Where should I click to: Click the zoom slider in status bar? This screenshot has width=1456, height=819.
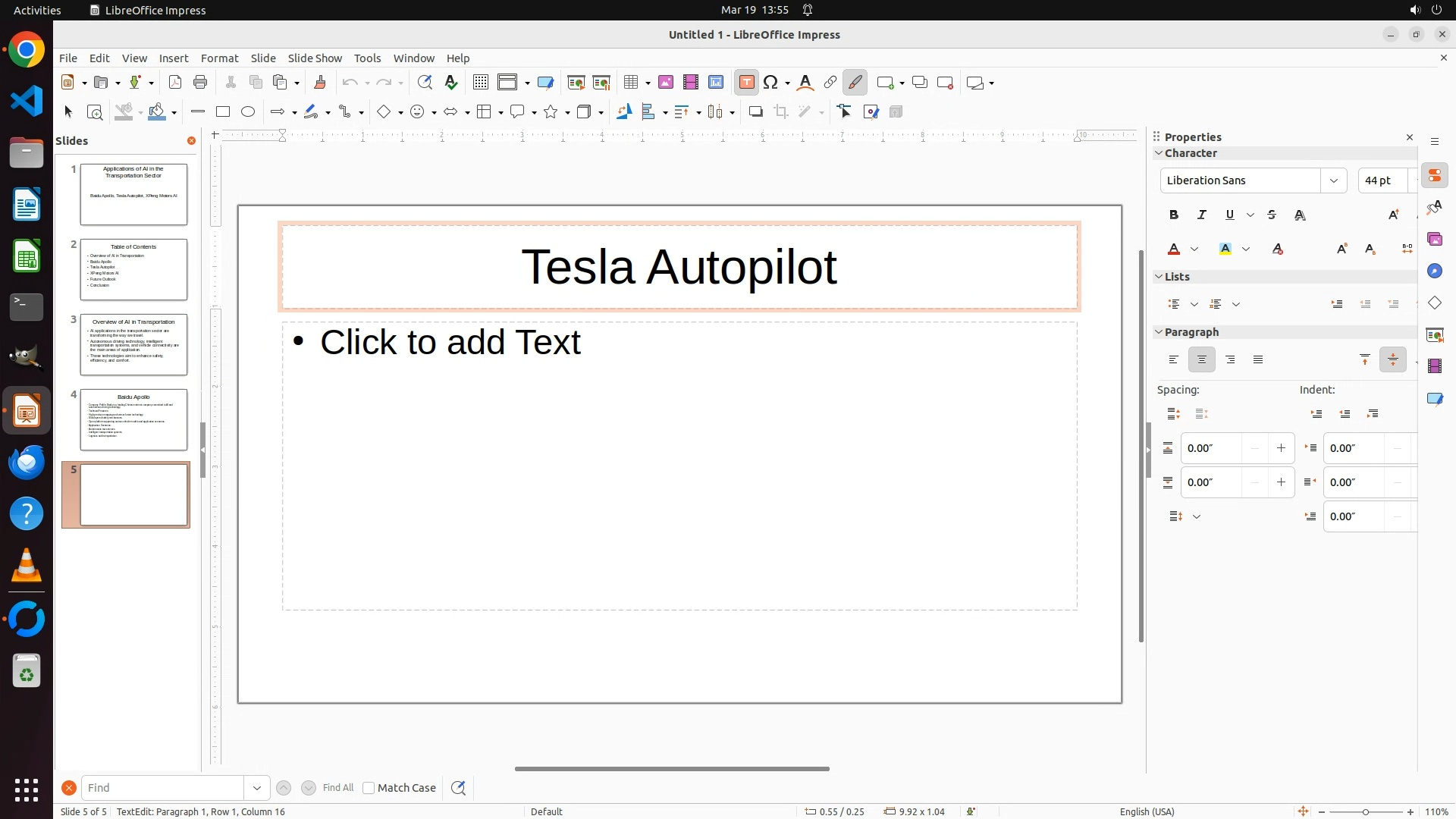pyautogui.click(x=1365, y=811)
